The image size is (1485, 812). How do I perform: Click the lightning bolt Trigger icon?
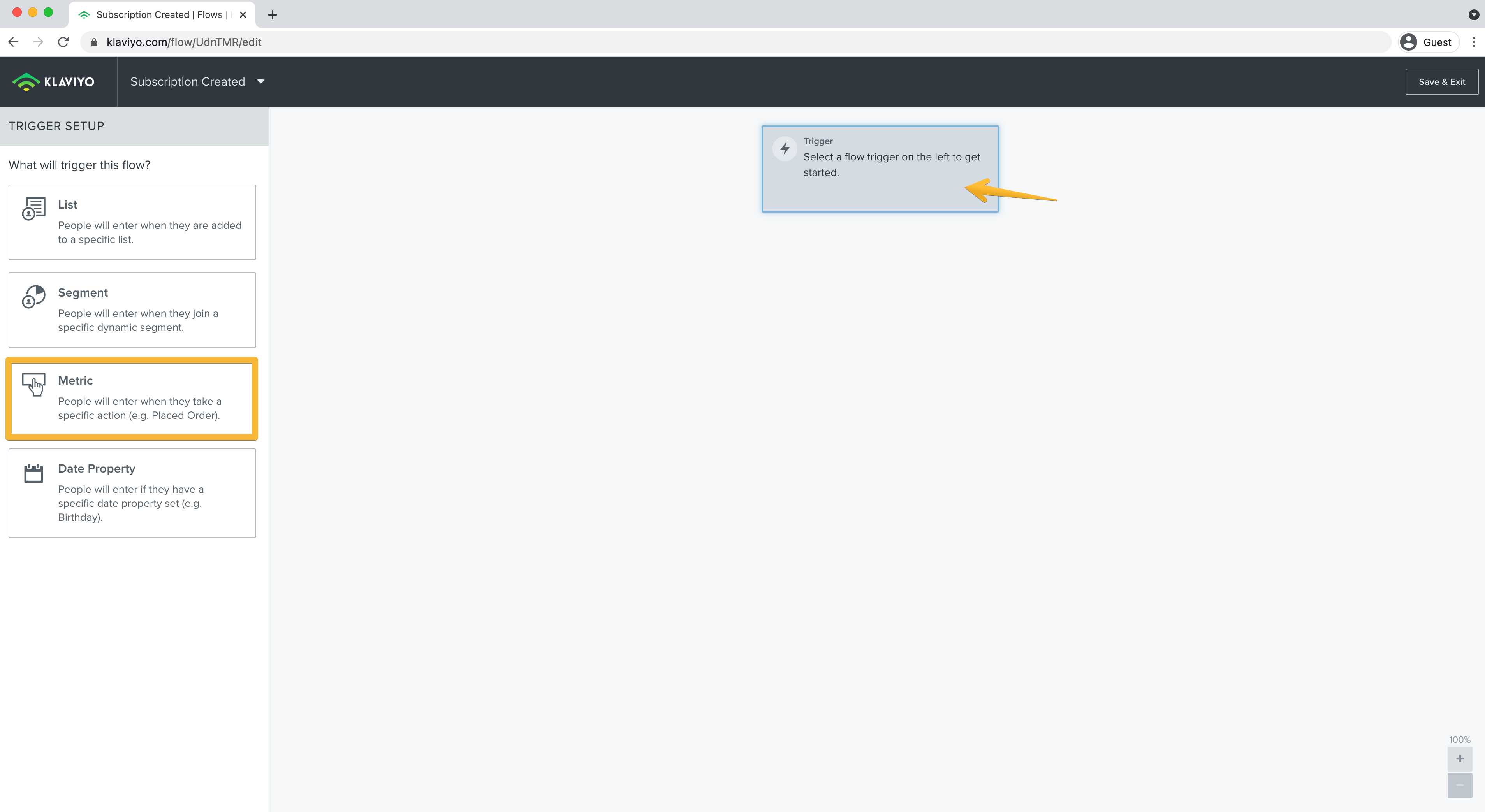pos(785,149)
